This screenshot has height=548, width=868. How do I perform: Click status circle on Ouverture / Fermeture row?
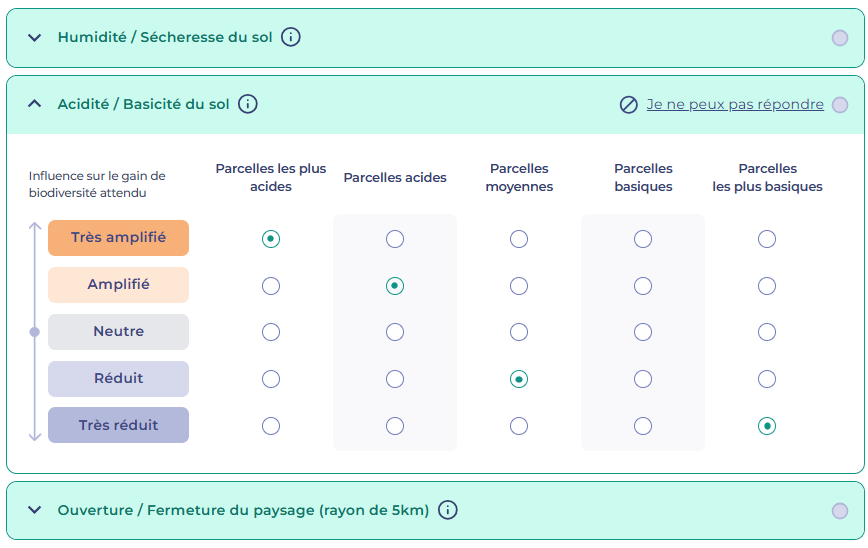click(840, 510)
